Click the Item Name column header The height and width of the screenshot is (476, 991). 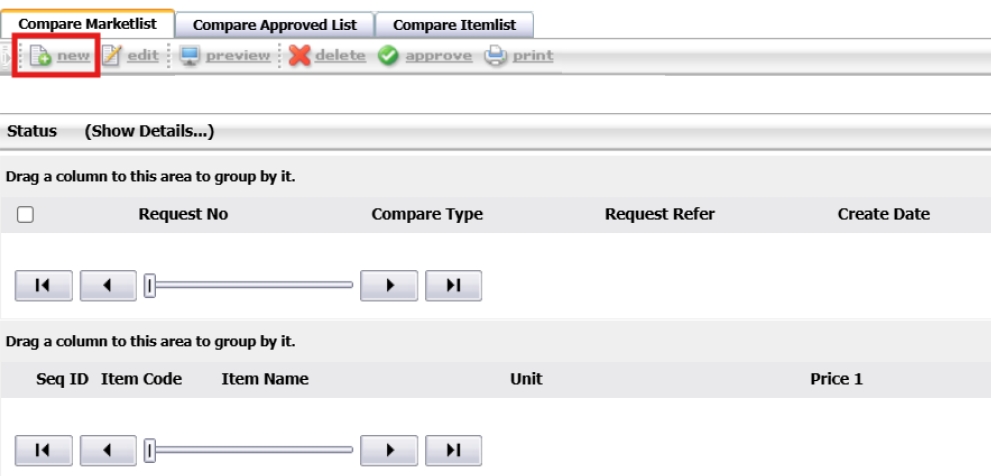coord(265,379)
